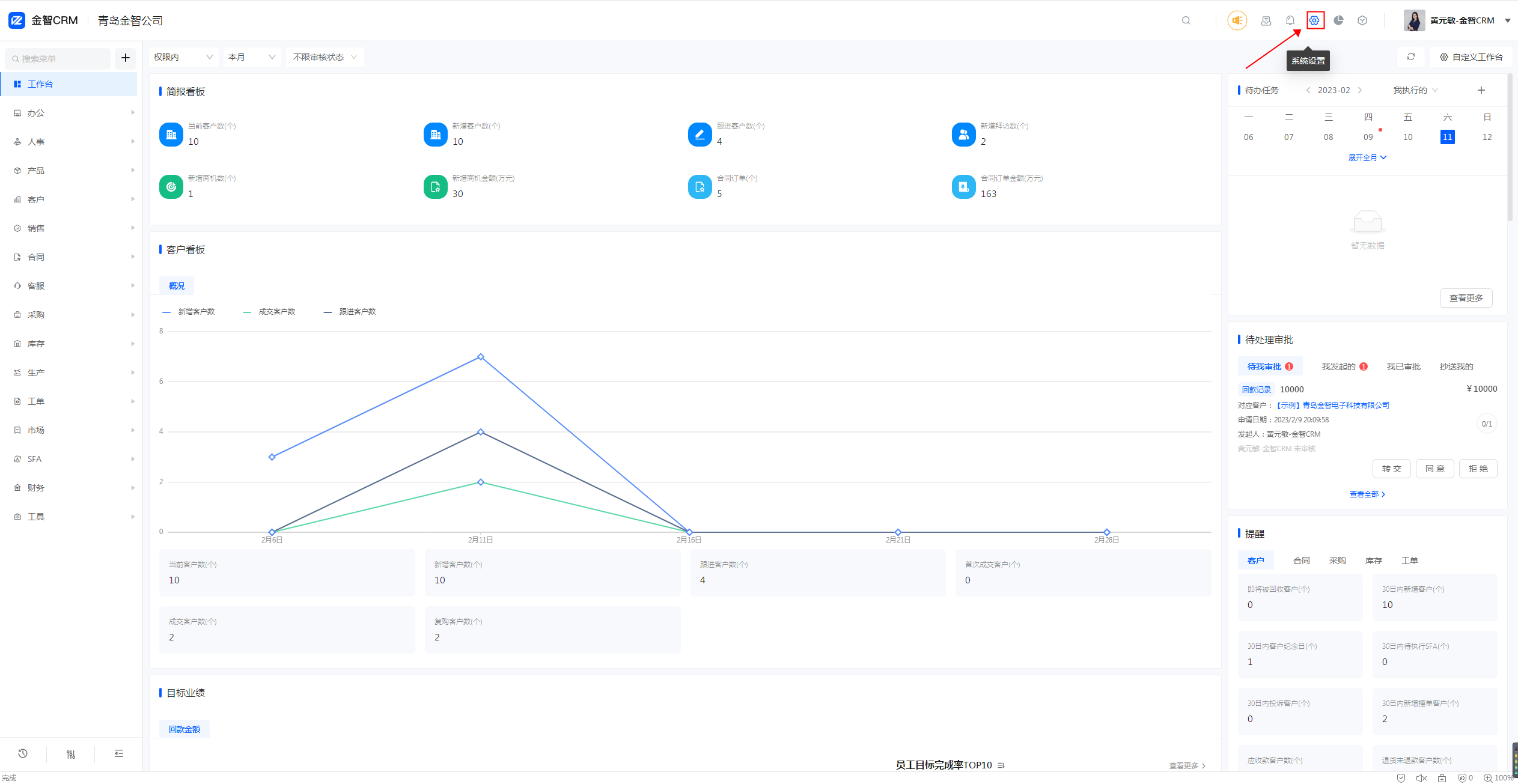Collapse sidebar using the bottom menu-fold icon
This screenshot has height=784, width=1518.
tap(119, 753)
